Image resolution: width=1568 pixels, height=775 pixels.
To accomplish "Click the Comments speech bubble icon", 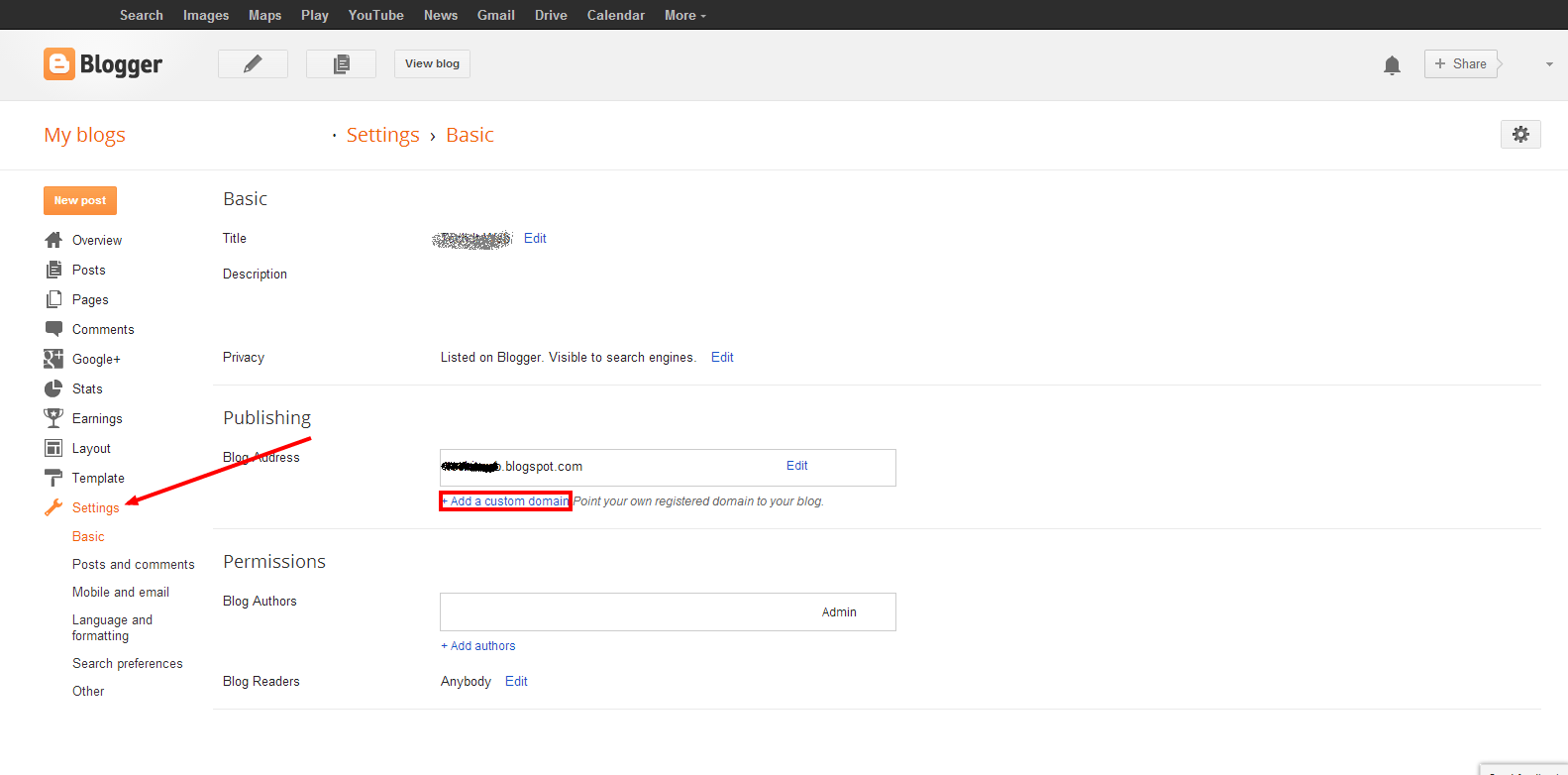I will point(53,329).
